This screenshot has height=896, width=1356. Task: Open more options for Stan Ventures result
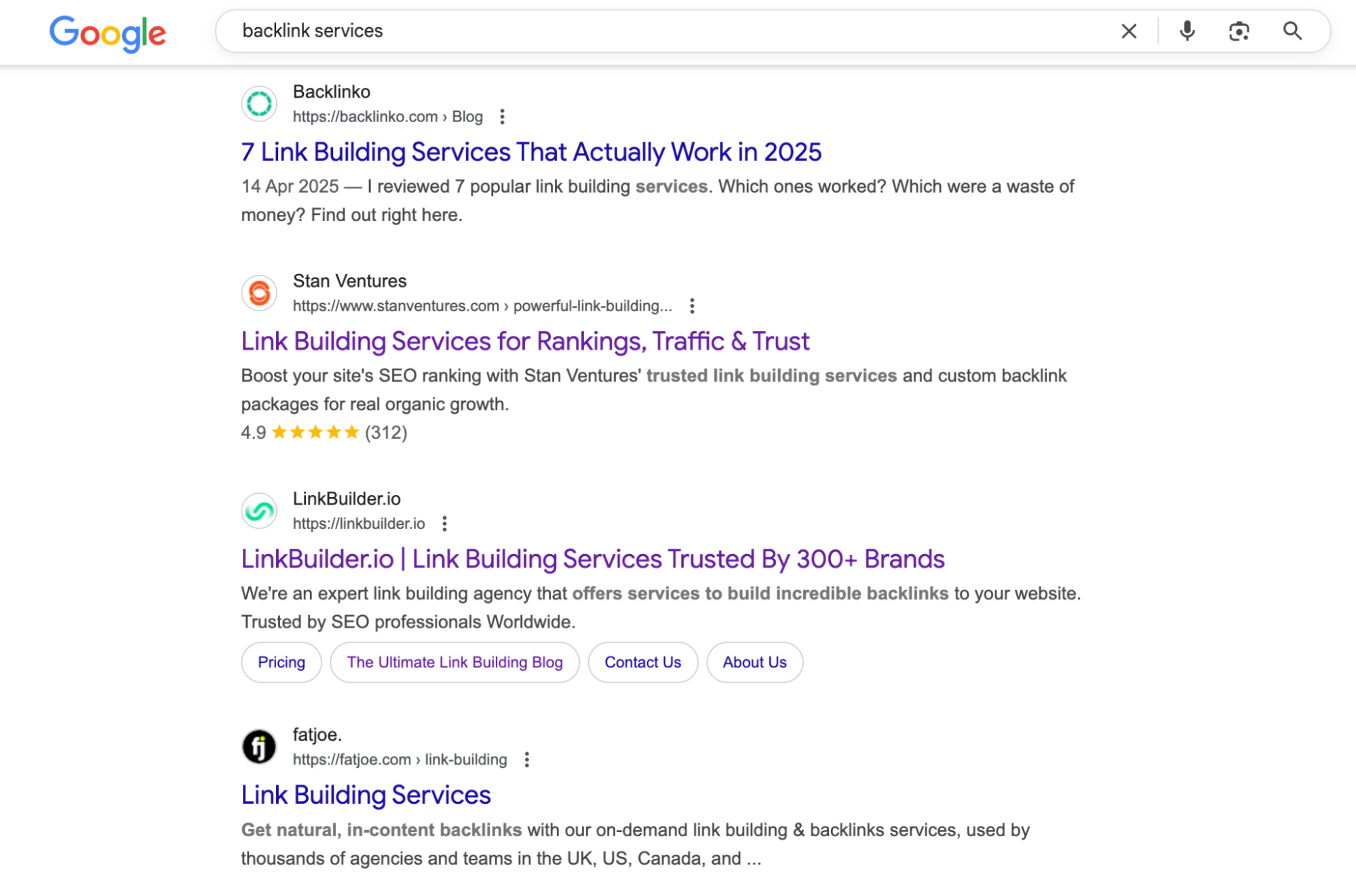pos(692,306)
